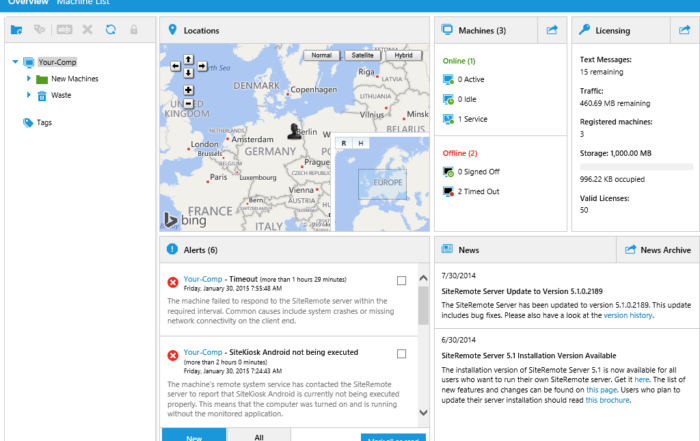
Task: Open Licensing panel export arrow
Action: (684, 30)
